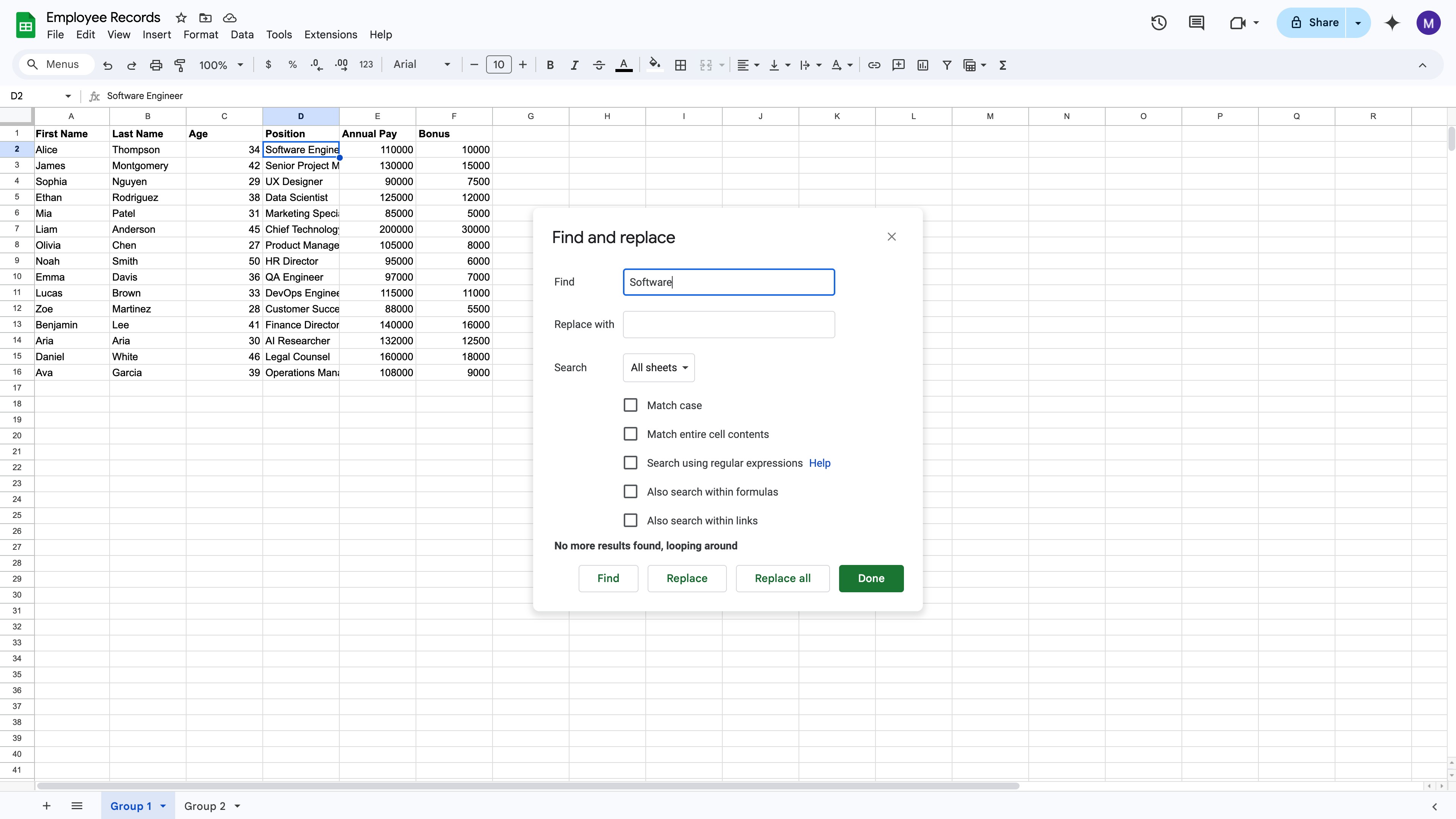The image size is (1456, 819).
Task: Open the fill color bucket picker
Action: pos(654,65)
